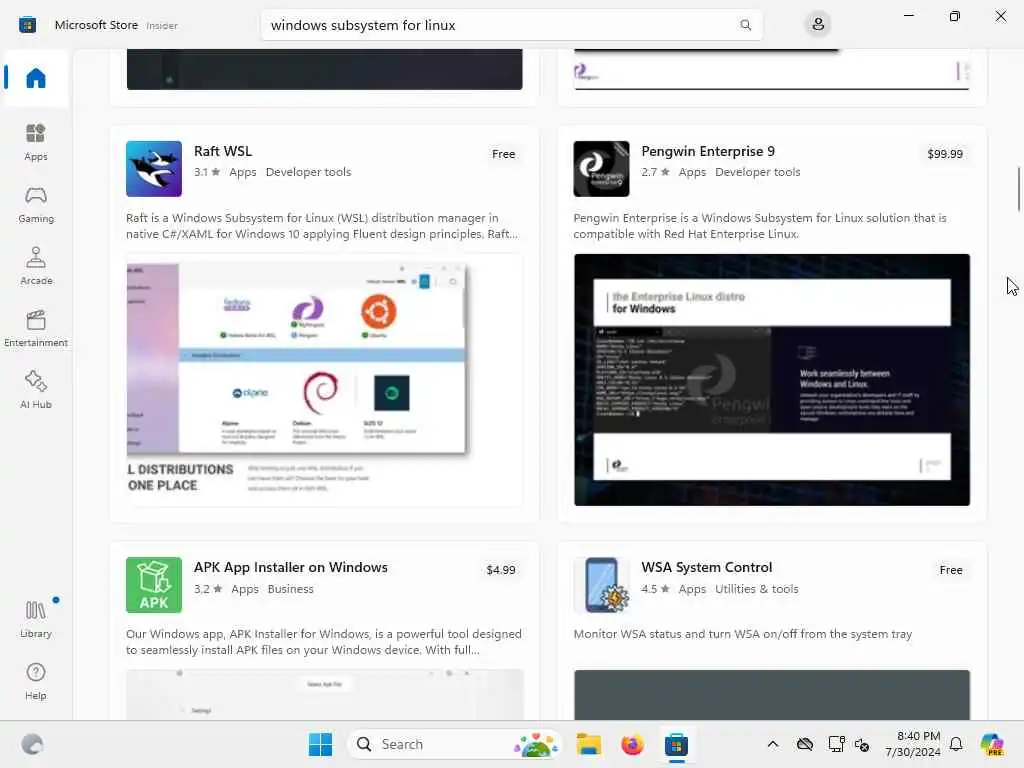Click the Microsoft Store logo icon
This screenshot has width=1024, height=768.
click(x=27, y=25)
